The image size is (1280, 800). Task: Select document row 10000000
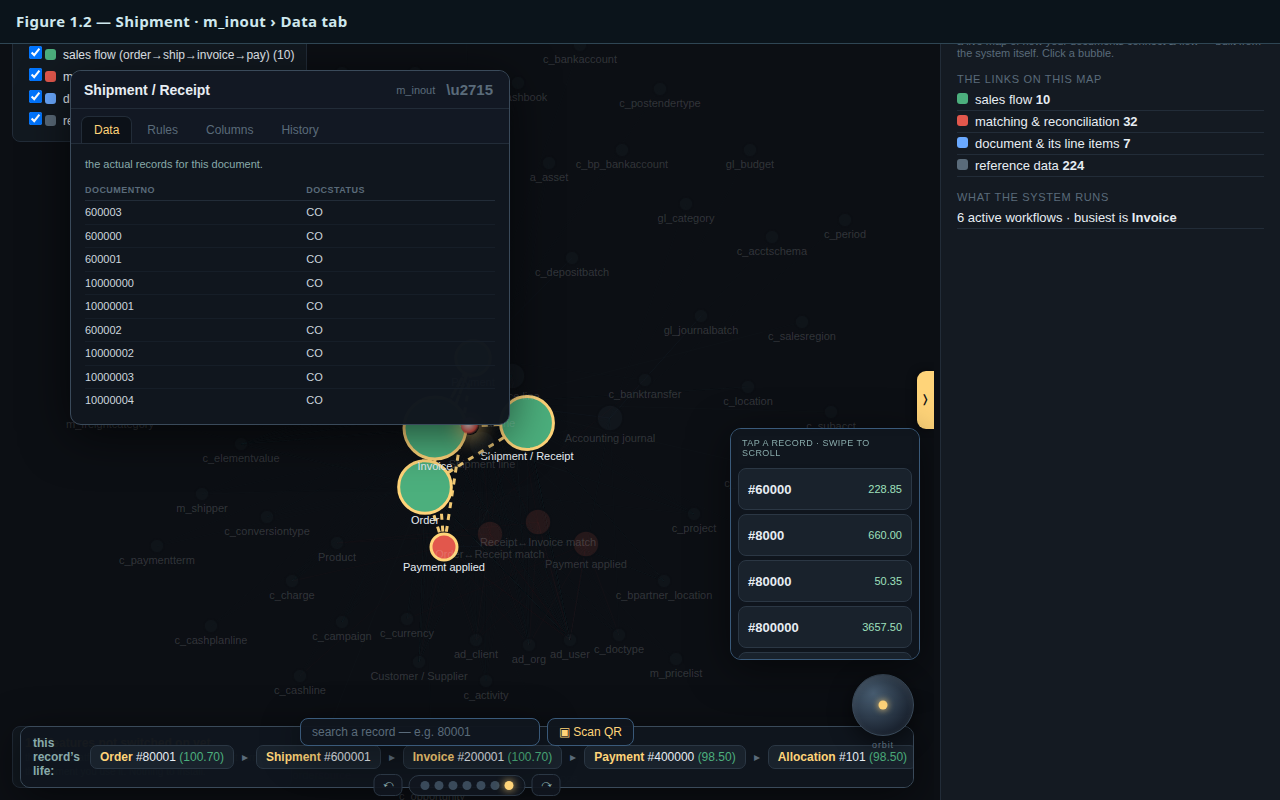290,283
